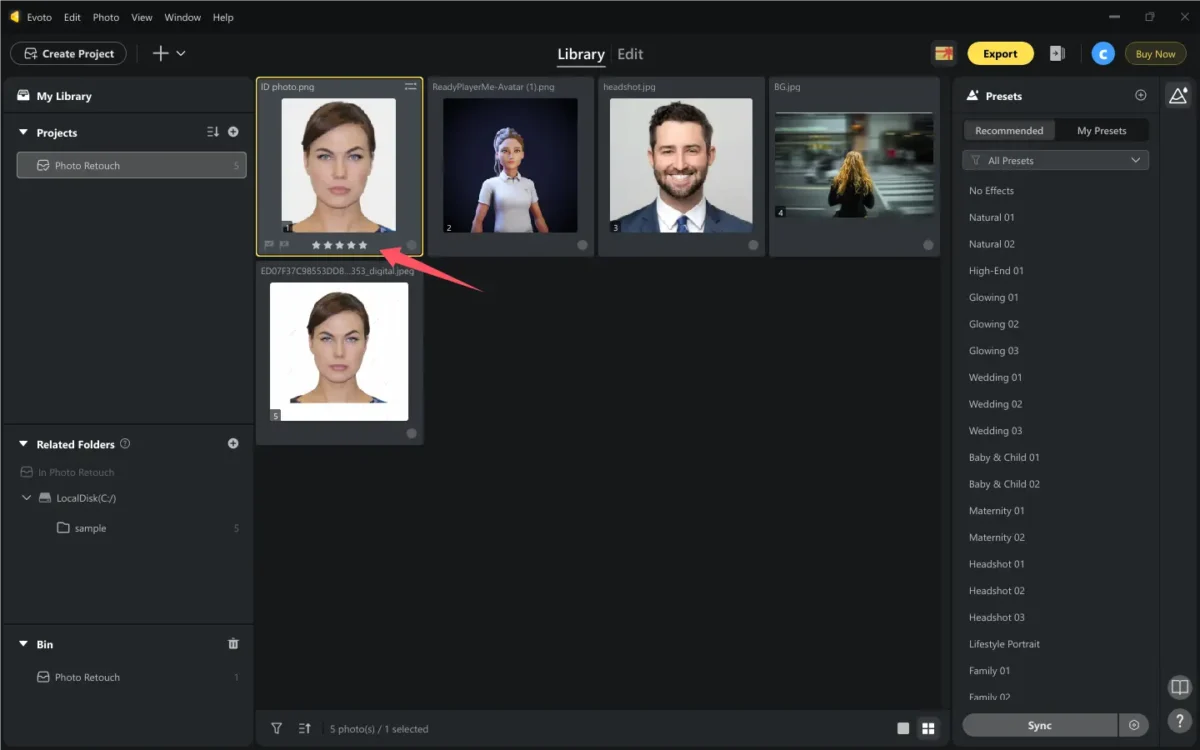Click the sort order icon in bottom bar
Image resolution: width=1200 pixels, height=750 pixels.
(x=305, y=729)
